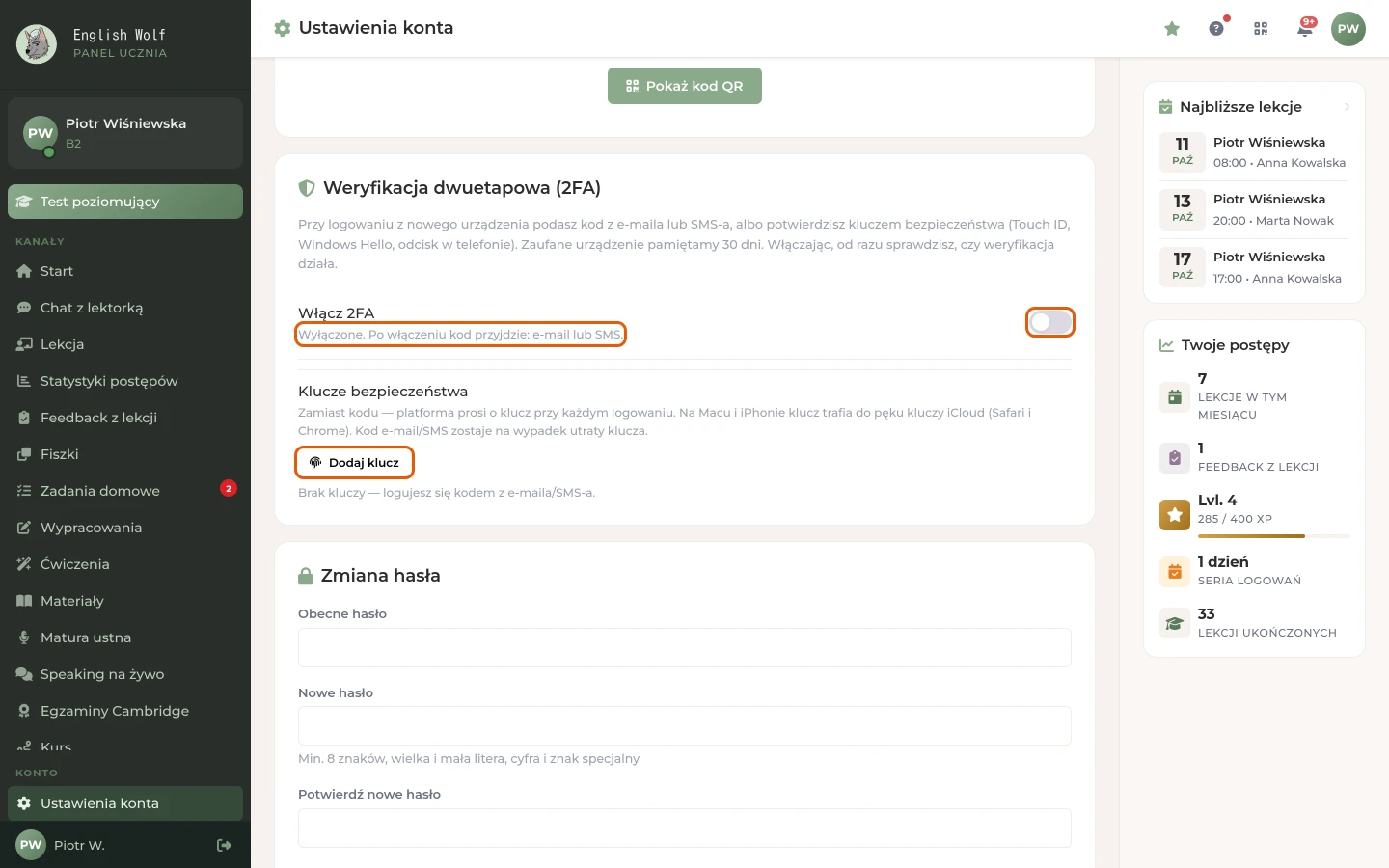Click the XP progress bar 285 / 400
Viewport: 1389px width, 868px height.
(x=1273, y=536)
